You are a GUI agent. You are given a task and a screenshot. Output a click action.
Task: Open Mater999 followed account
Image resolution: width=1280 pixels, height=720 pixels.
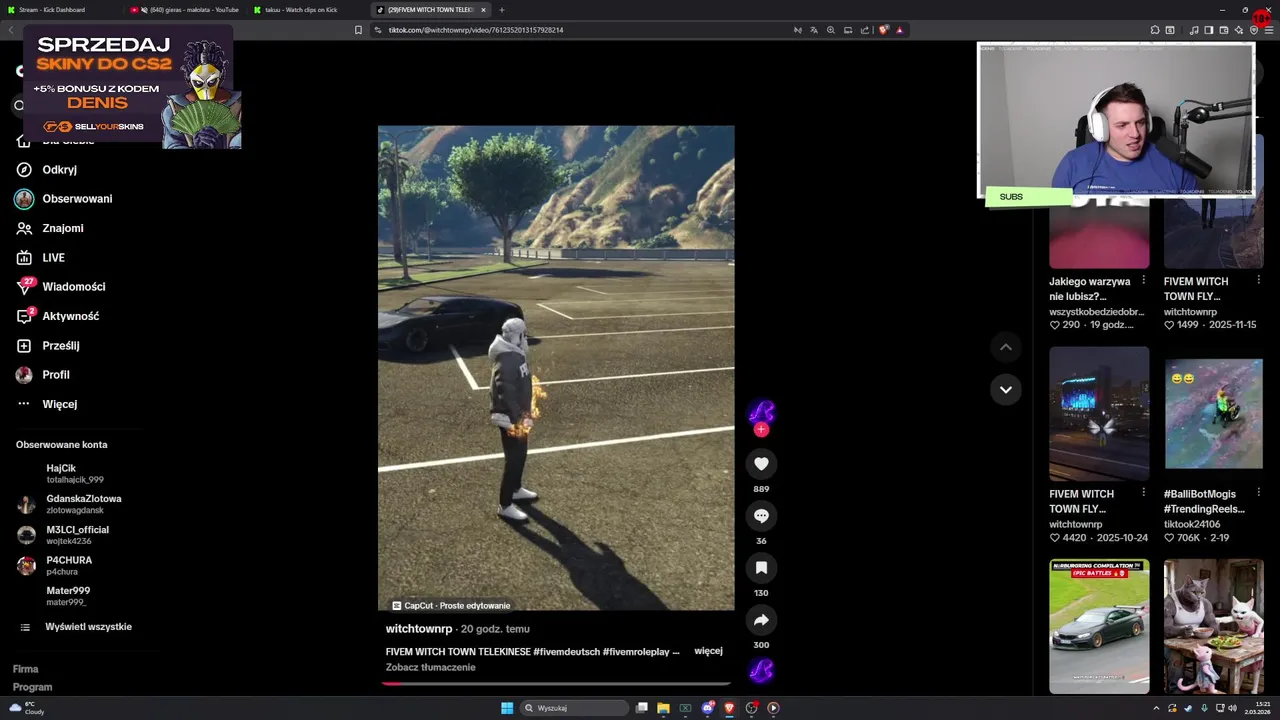[68, 596]
